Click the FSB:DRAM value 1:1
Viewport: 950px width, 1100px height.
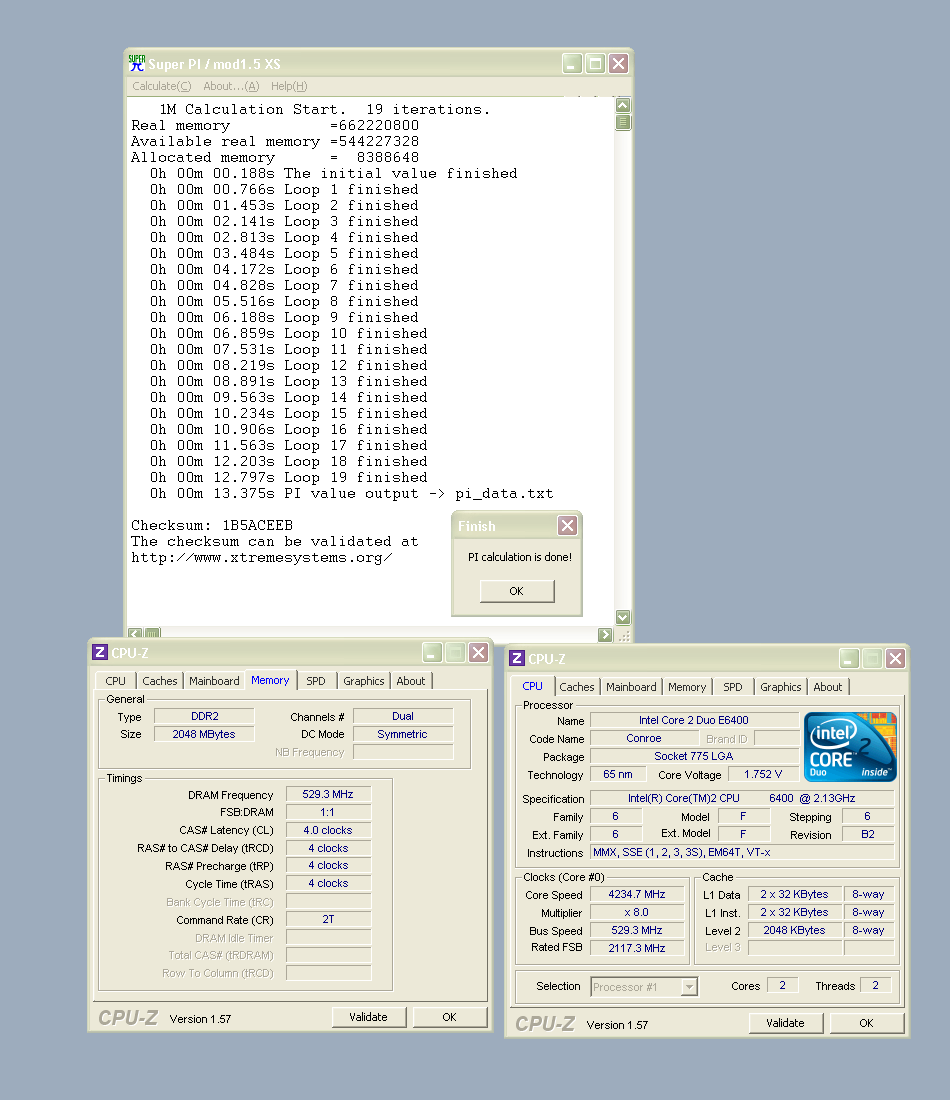pos(328,812)
